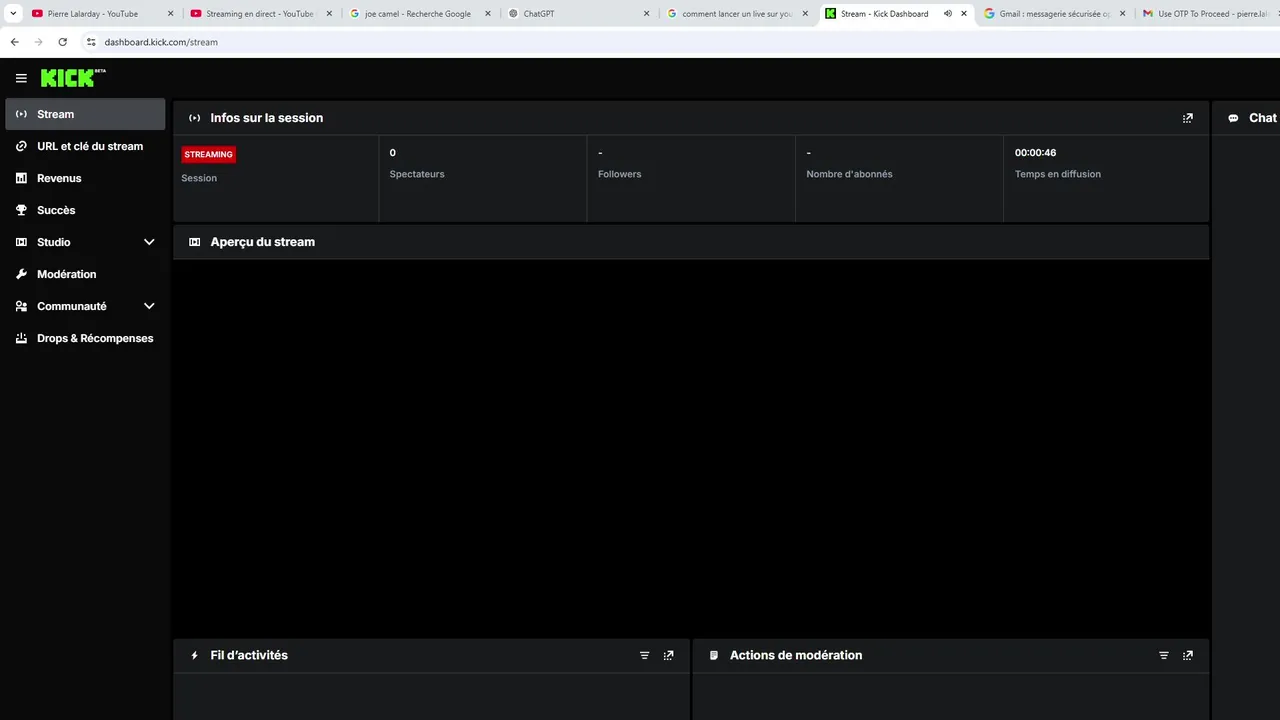Close the ChatGPT tab
Viewport: 1280px width, 720px height.
646,14
